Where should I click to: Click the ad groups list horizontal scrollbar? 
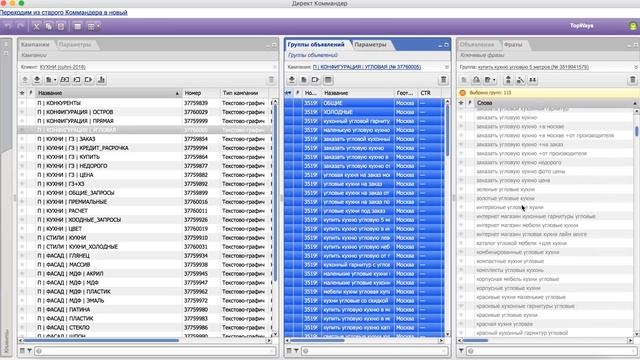(x=317, y=340)
